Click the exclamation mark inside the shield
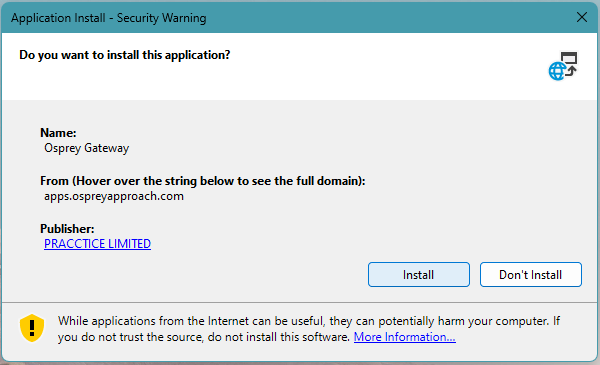The width and height of the screenshot is (600, 365). (32, 328)
